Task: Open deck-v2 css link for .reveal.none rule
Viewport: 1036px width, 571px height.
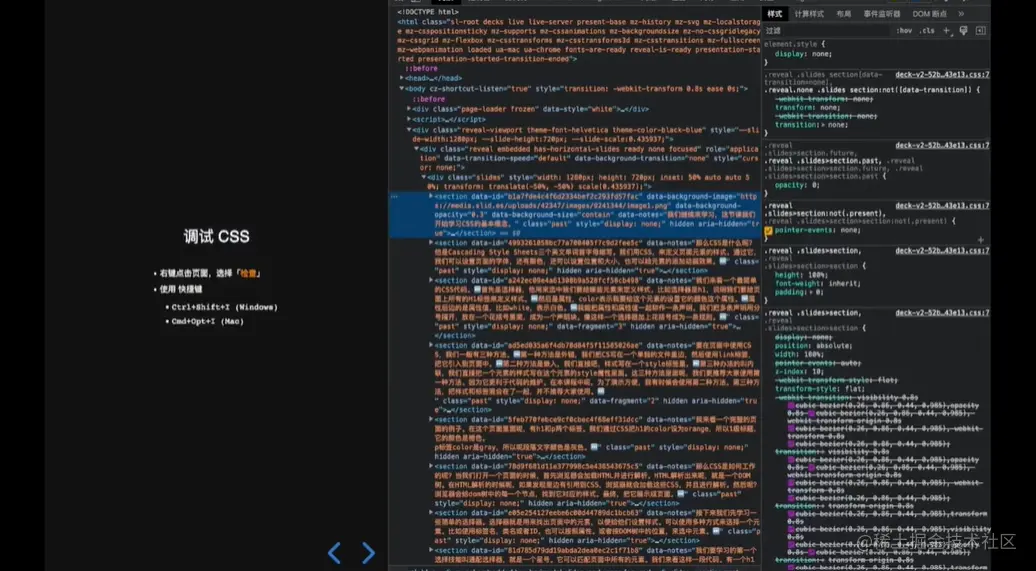Action: click(942, 75)
